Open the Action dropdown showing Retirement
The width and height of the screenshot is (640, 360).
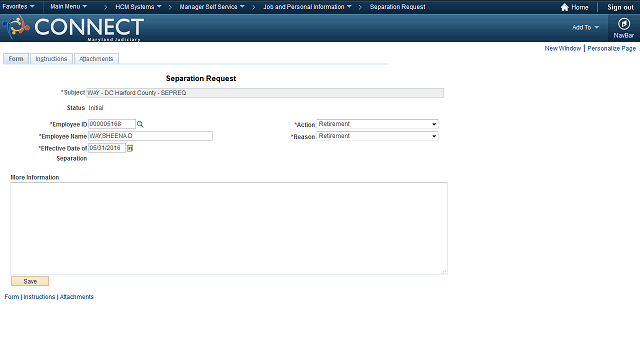click(378, 124)
